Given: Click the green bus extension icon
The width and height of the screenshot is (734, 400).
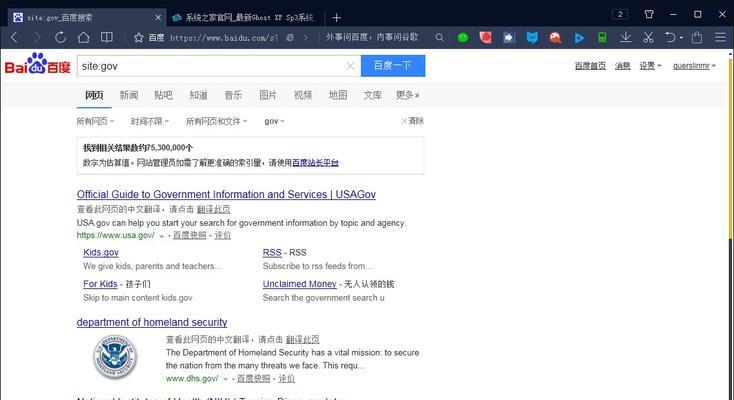Looking at the screenshot, I should (602, 38).
